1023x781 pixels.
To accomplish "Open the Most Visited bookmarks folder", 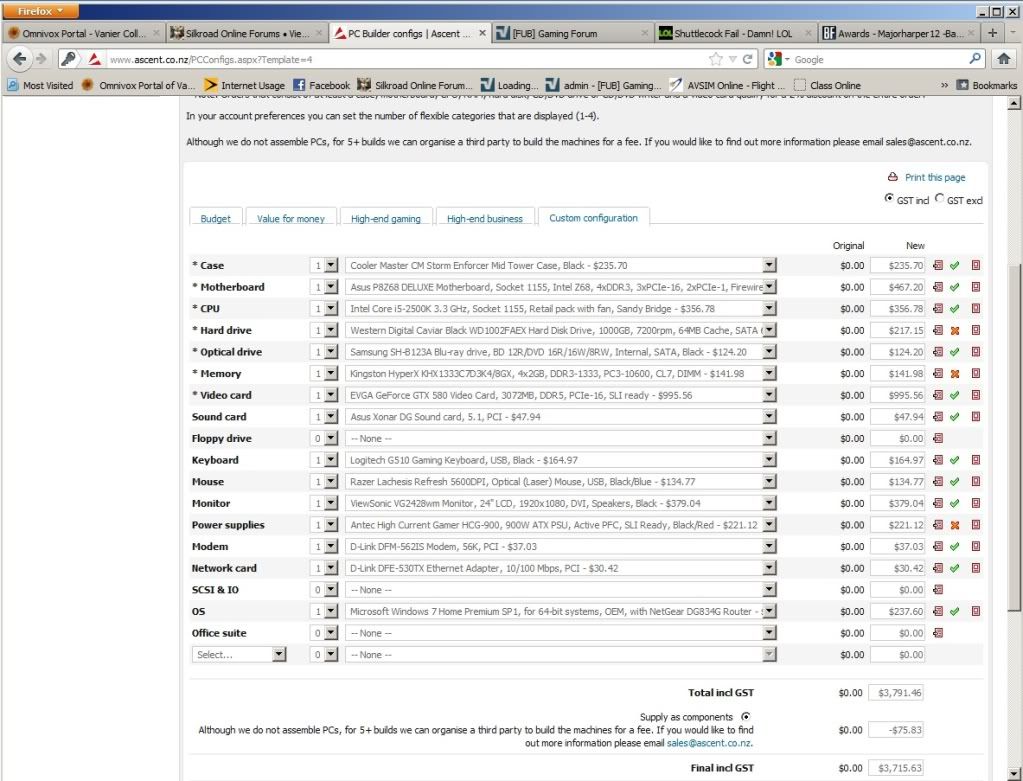I will tap(40, 85).
